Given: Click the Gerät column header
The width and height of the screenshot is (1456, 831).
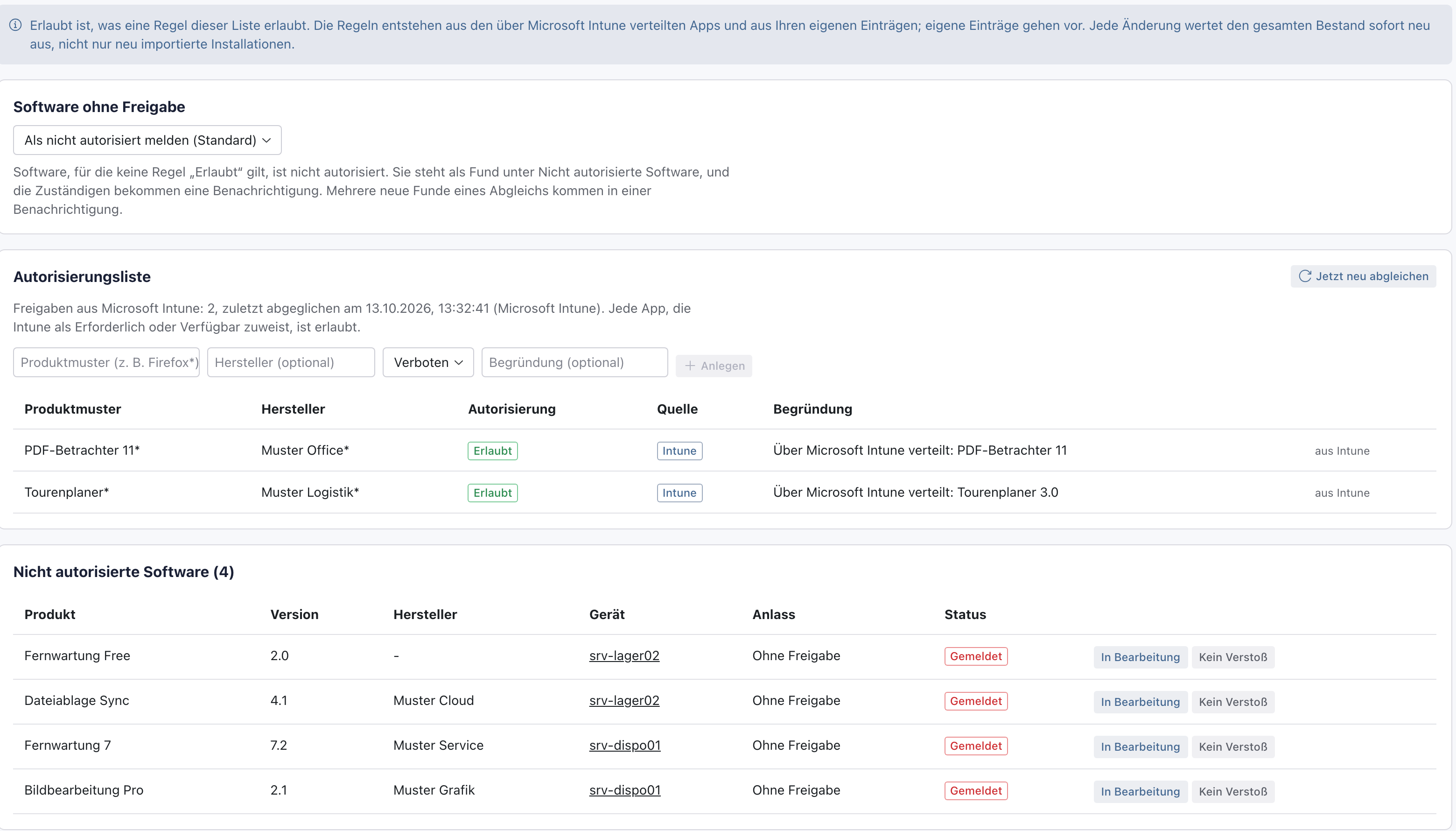Looking at the screenshot, I should click(x=607, y=614).
